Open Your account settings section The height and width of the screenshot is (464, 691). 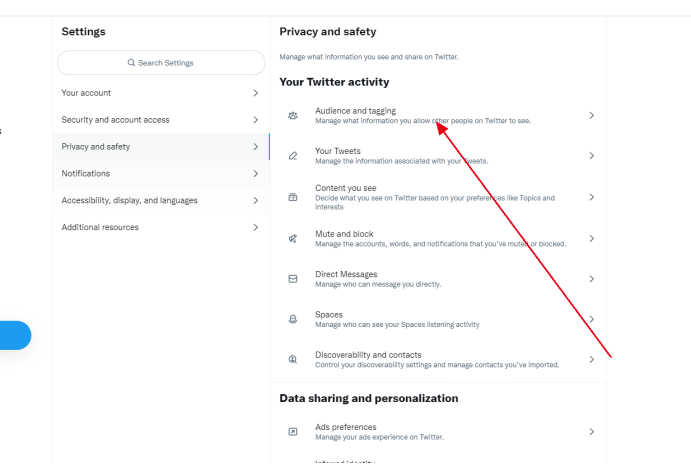pyautogui.click(x=160, y=93)
